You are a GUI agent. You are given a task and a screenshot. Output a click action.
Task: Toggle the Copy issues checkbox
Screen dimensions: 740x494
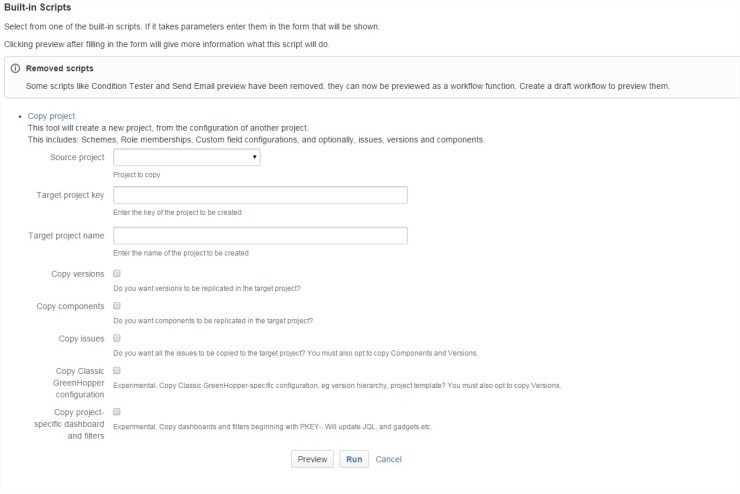coord(117,338)
